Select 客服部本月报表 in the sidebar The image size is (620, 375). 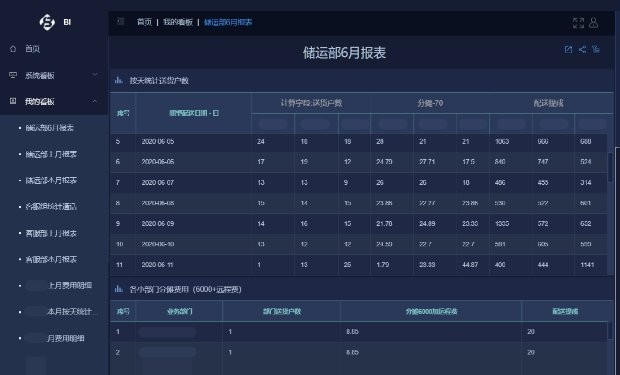point(51,259)
